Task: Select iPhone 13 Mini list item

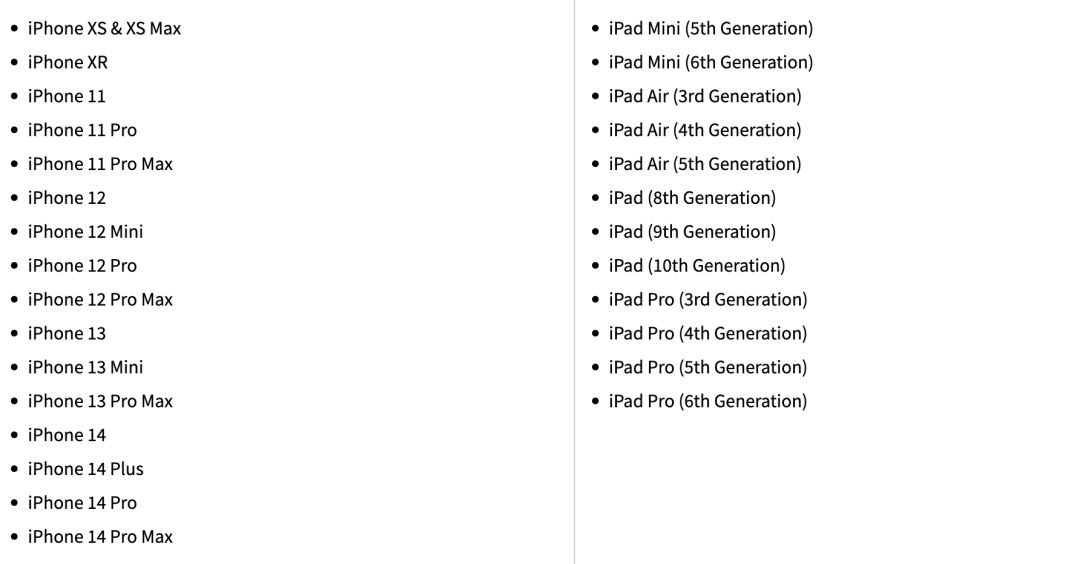Action: tap(85, 367)
